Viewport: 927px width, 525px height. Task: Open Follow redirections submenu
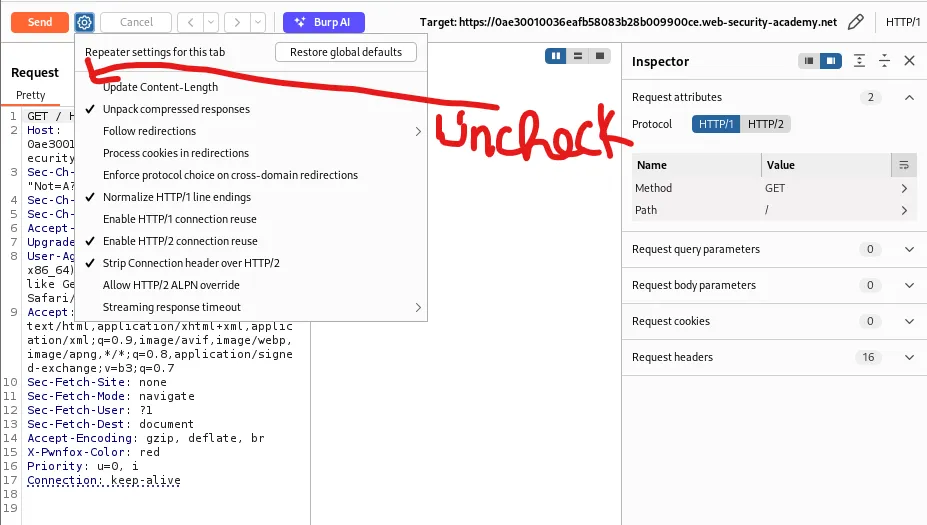point(251,131)
